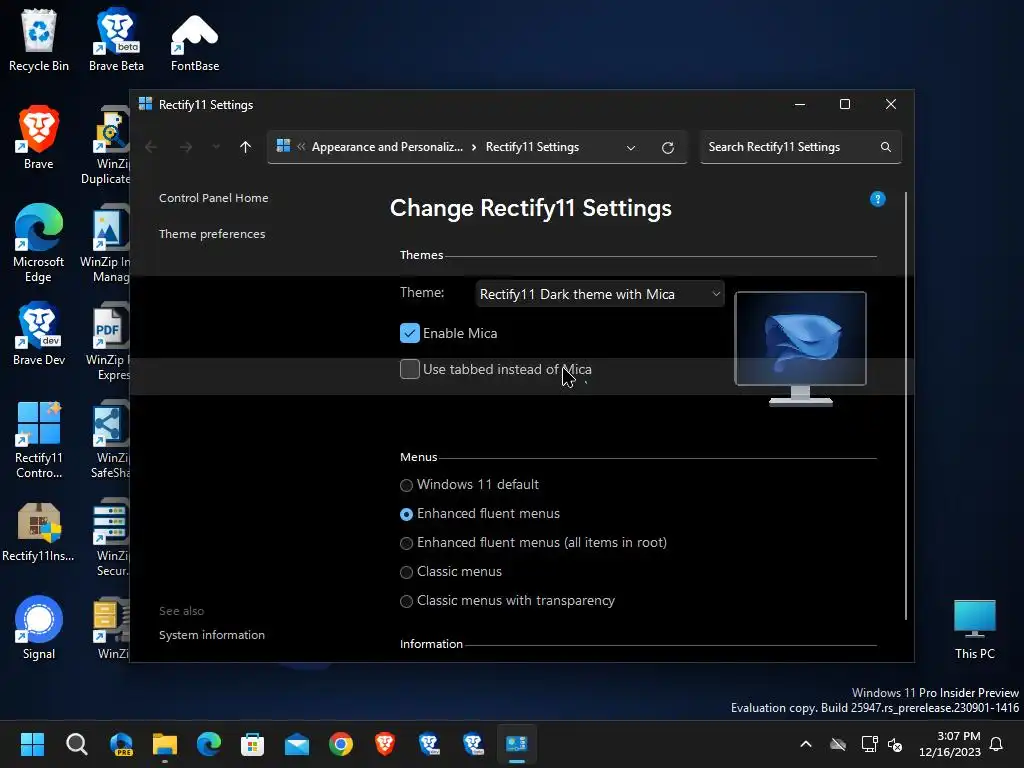Click the blue help question mark icon
1024x768 pixels.
877,199
